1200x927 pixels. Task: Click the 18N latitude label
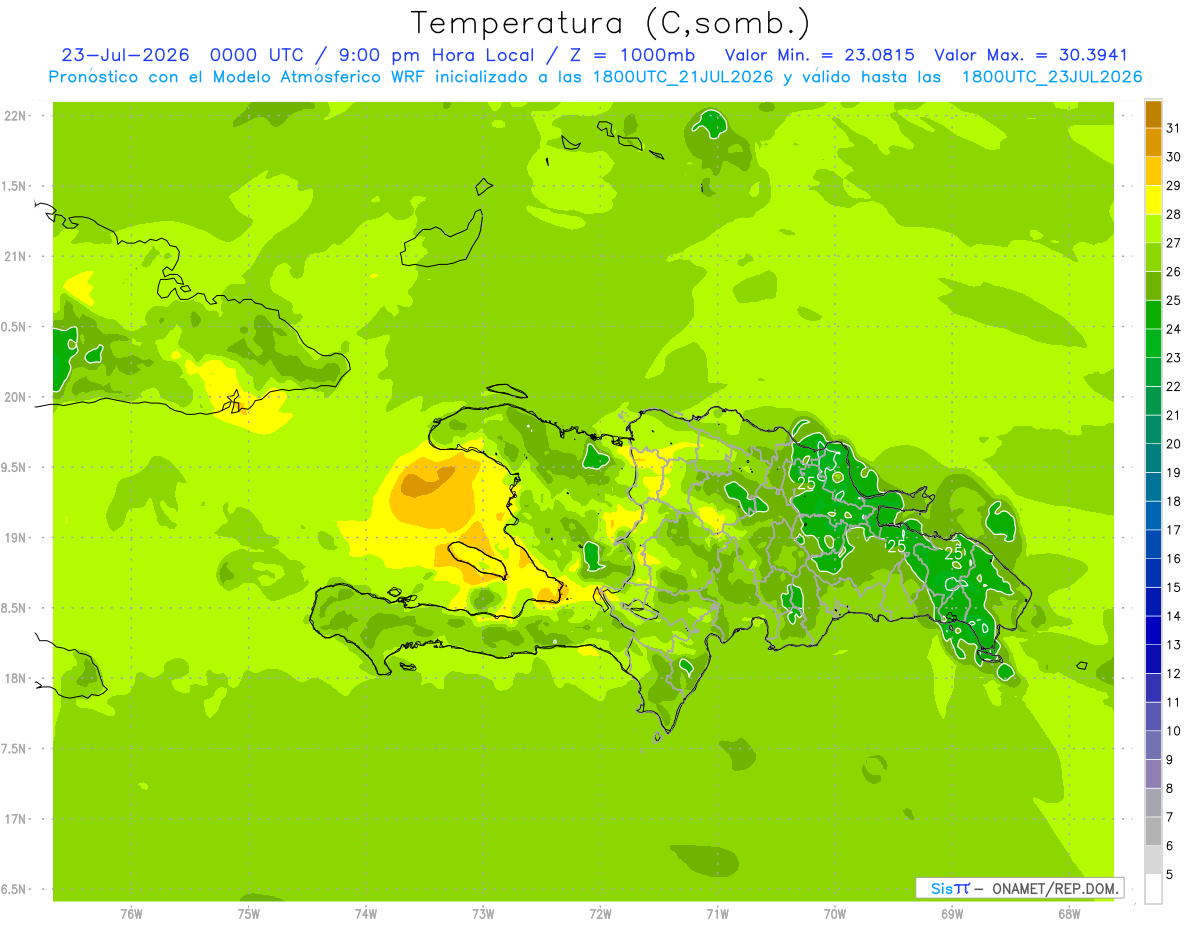[x=15, y=679]
